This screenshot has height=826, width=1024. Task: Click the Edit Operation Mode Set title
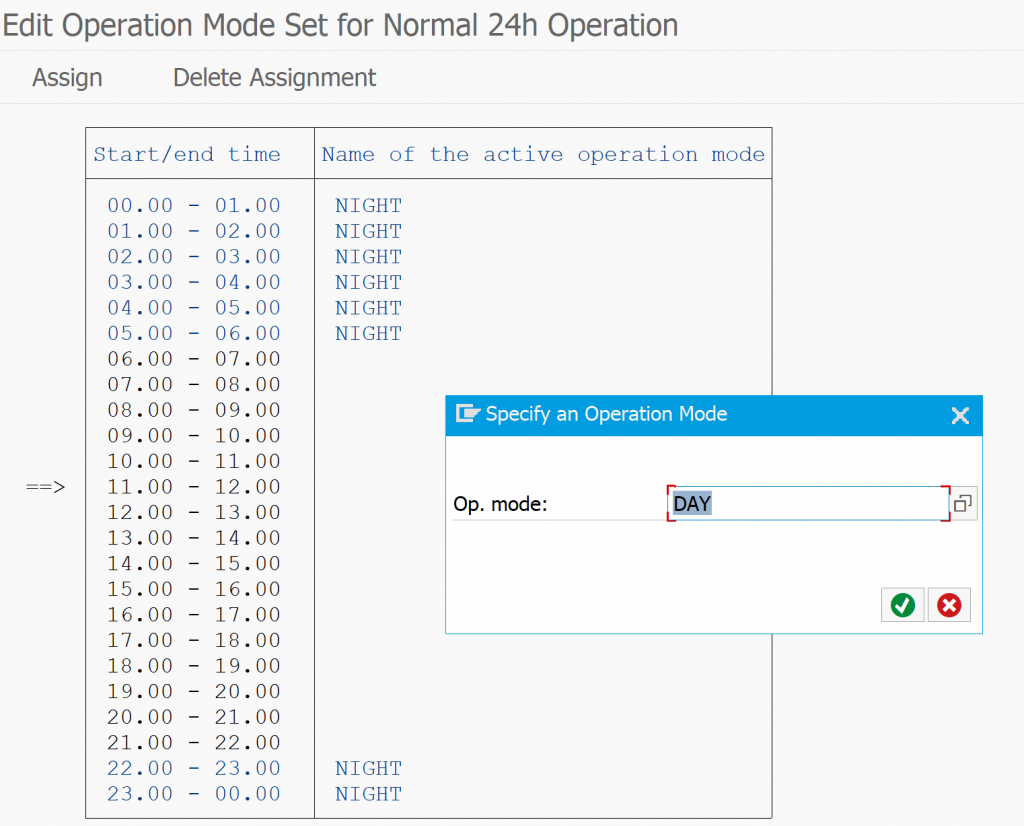(x=340, y=24)
